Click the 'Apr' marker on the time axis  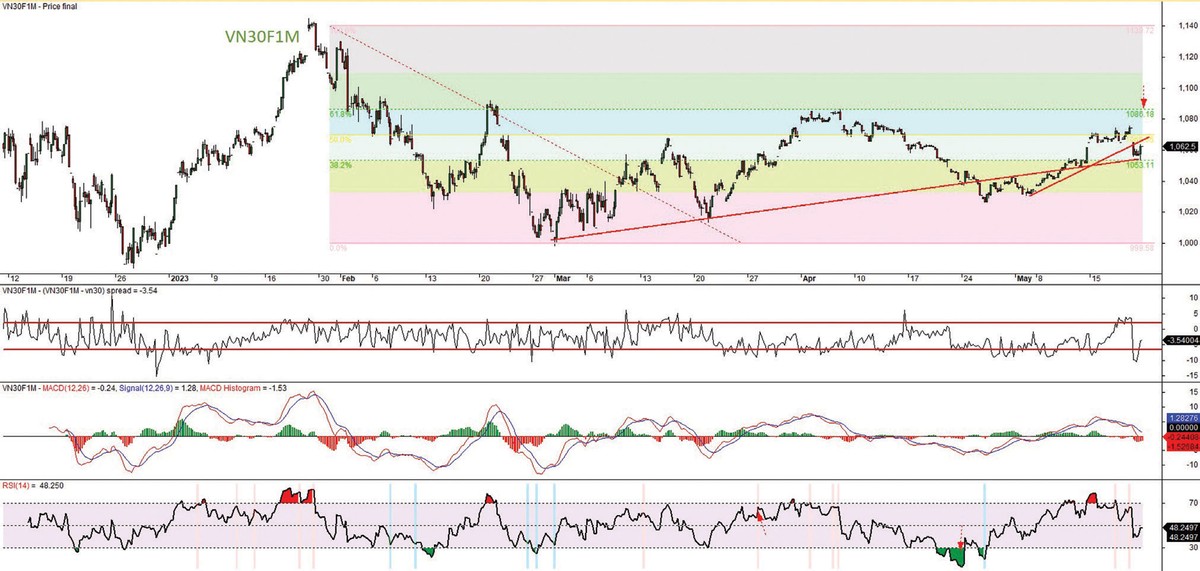tap(806, 276)
